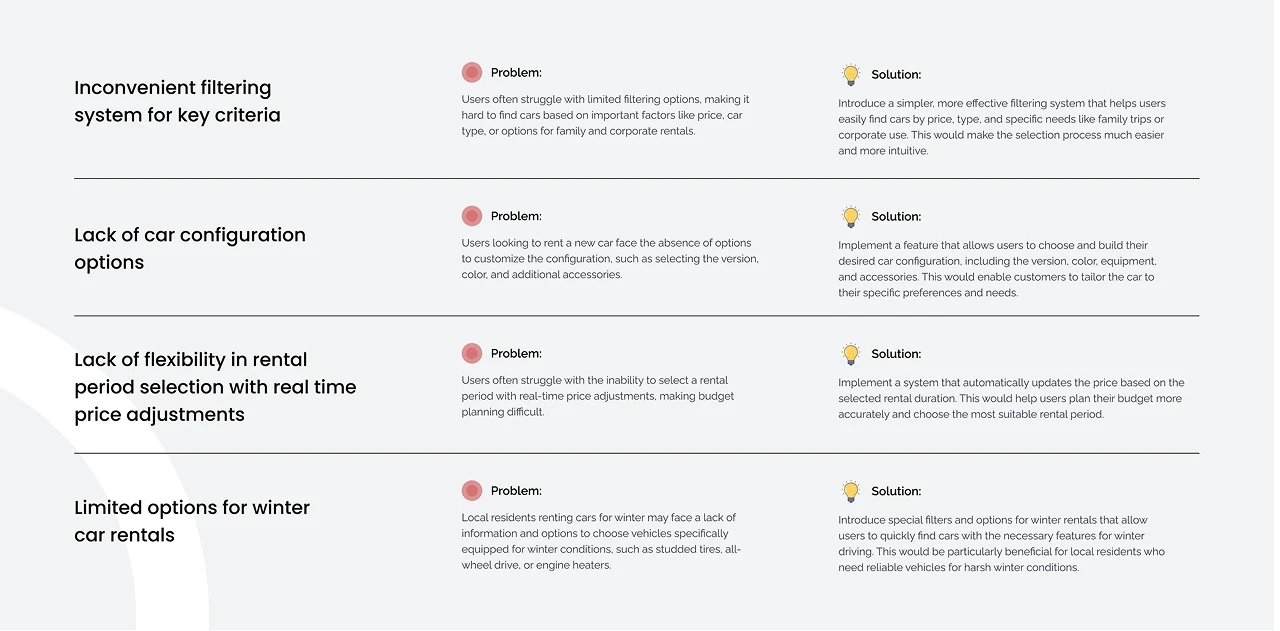Image resolution: width=1280 pixels, height=631 pixels.
Task: Click the red Problem icon for rental period flexibility
Action: [x=472, y=353]
